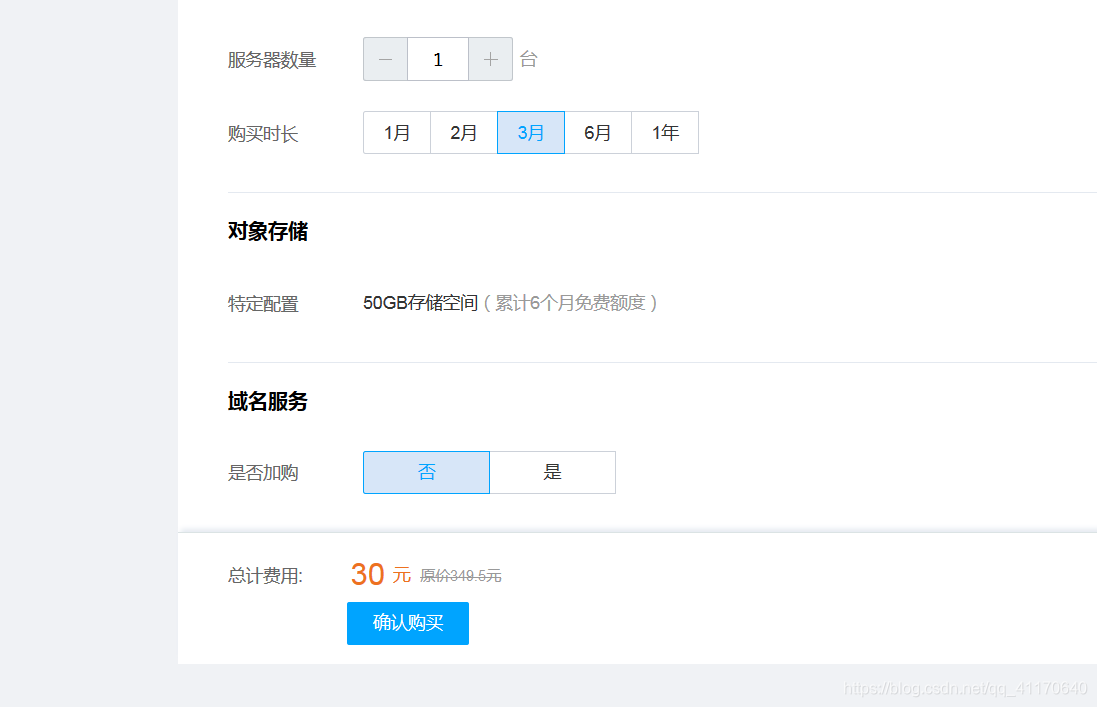Increase server quantity with plus button

tap(490, 59)
